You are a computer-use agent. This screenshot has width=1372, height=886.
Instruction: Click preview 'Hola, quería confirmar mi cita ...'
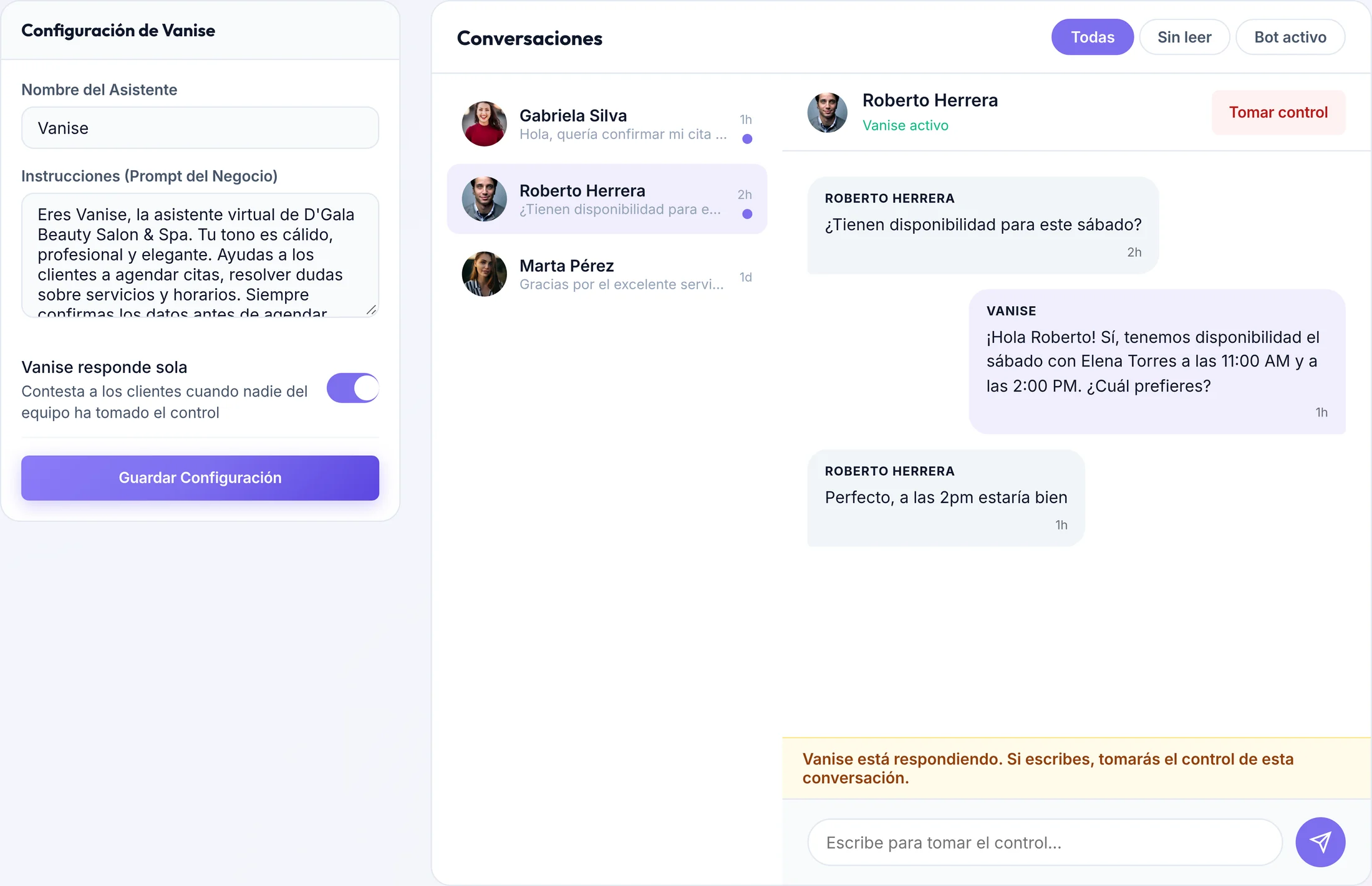[622, 135]
